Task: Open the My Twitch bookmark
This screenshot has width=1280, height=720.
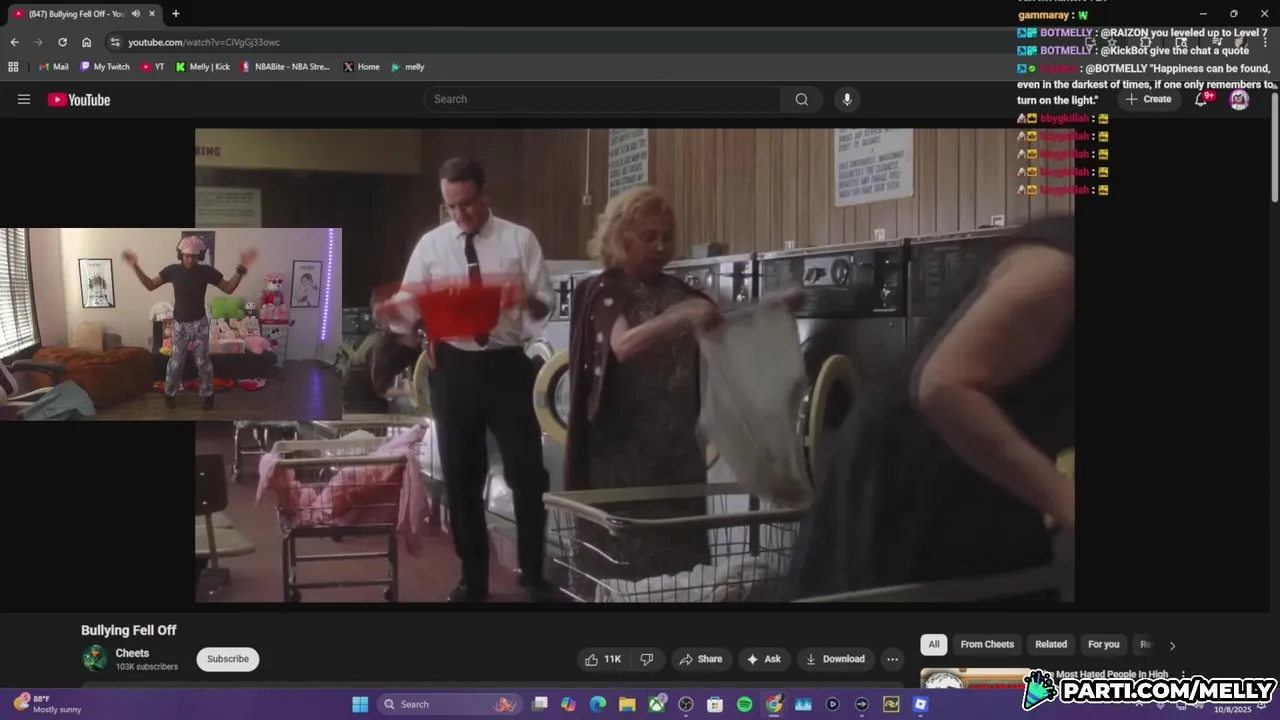Action: [x=104, y=67]
